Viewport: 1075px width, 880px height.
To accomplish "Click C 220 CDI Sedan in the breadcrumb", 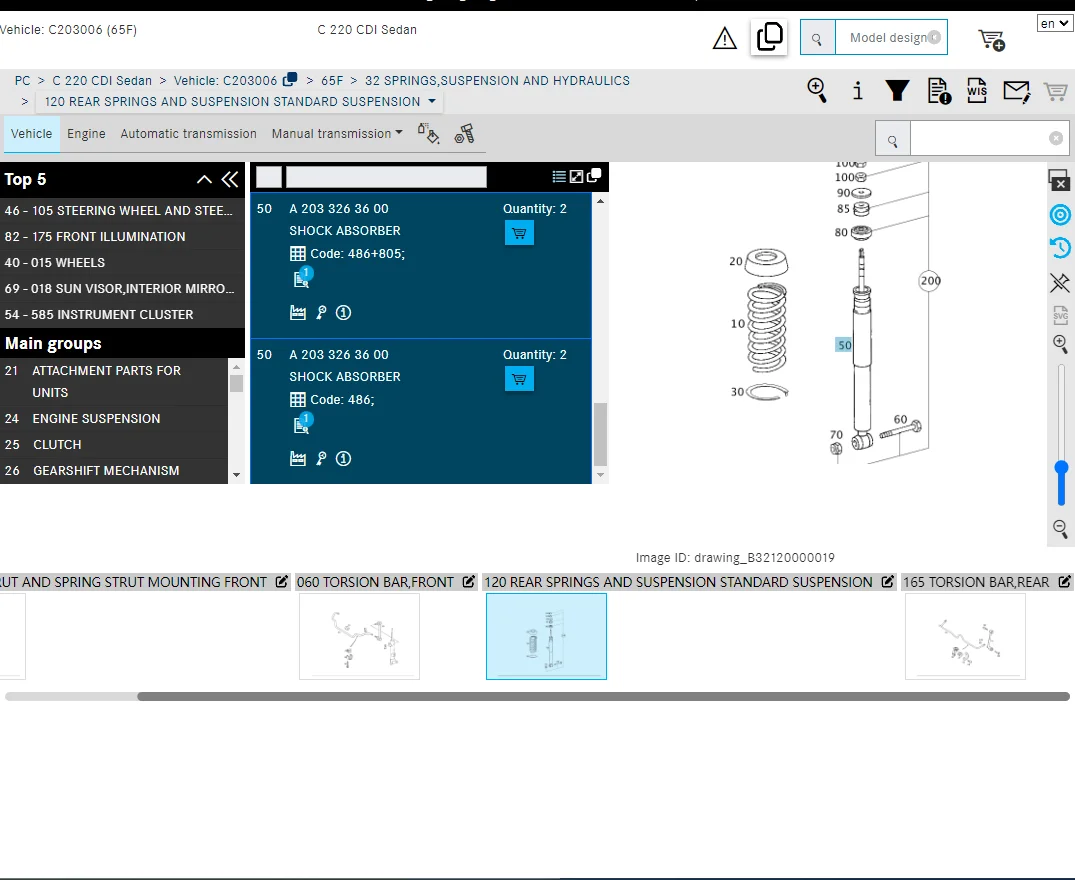I will point(102,81).
